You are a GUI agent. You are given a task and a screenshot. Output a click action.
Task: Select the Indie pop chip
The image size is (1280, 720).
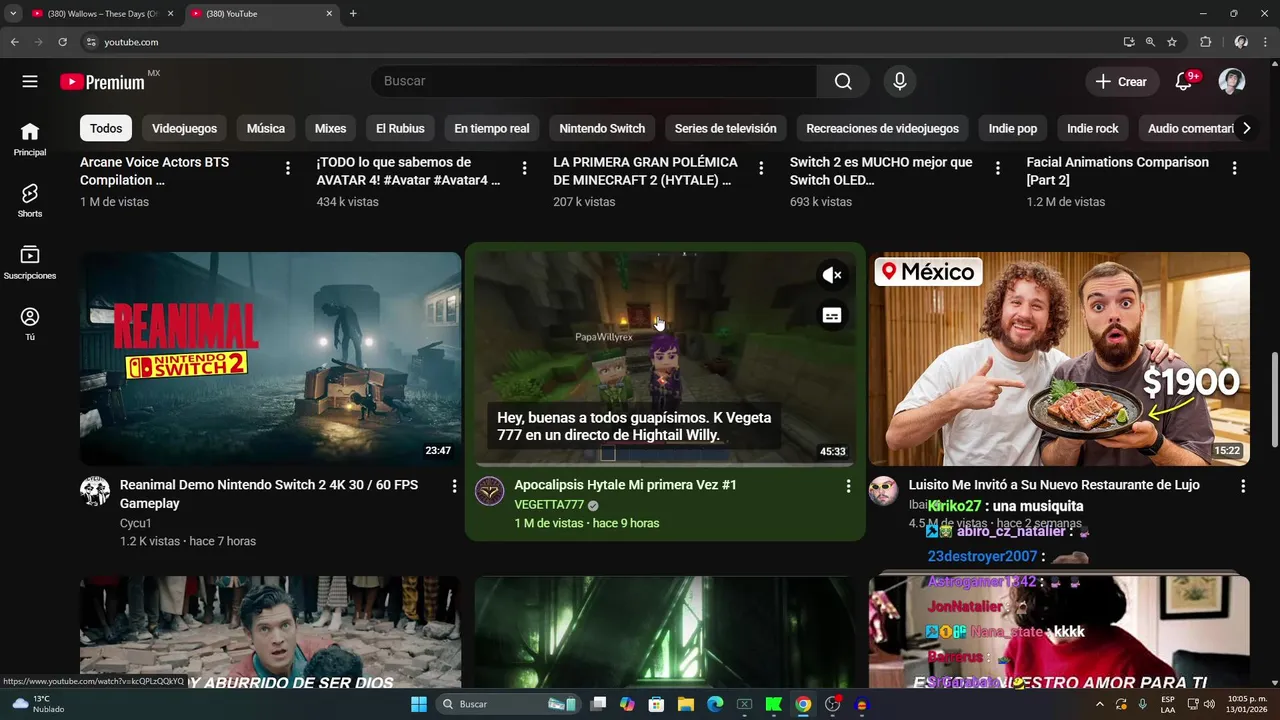click(1013, 128)
